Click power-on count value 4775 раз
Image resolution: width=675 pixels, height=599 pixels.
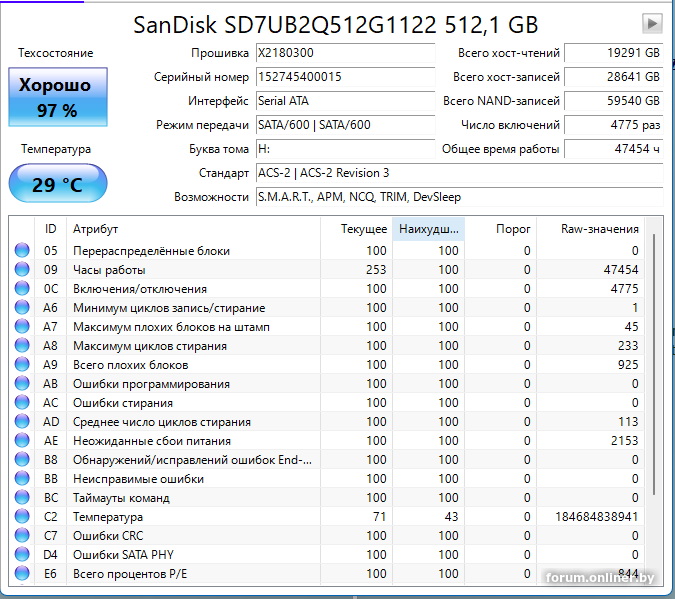click(x=613, y=125)
